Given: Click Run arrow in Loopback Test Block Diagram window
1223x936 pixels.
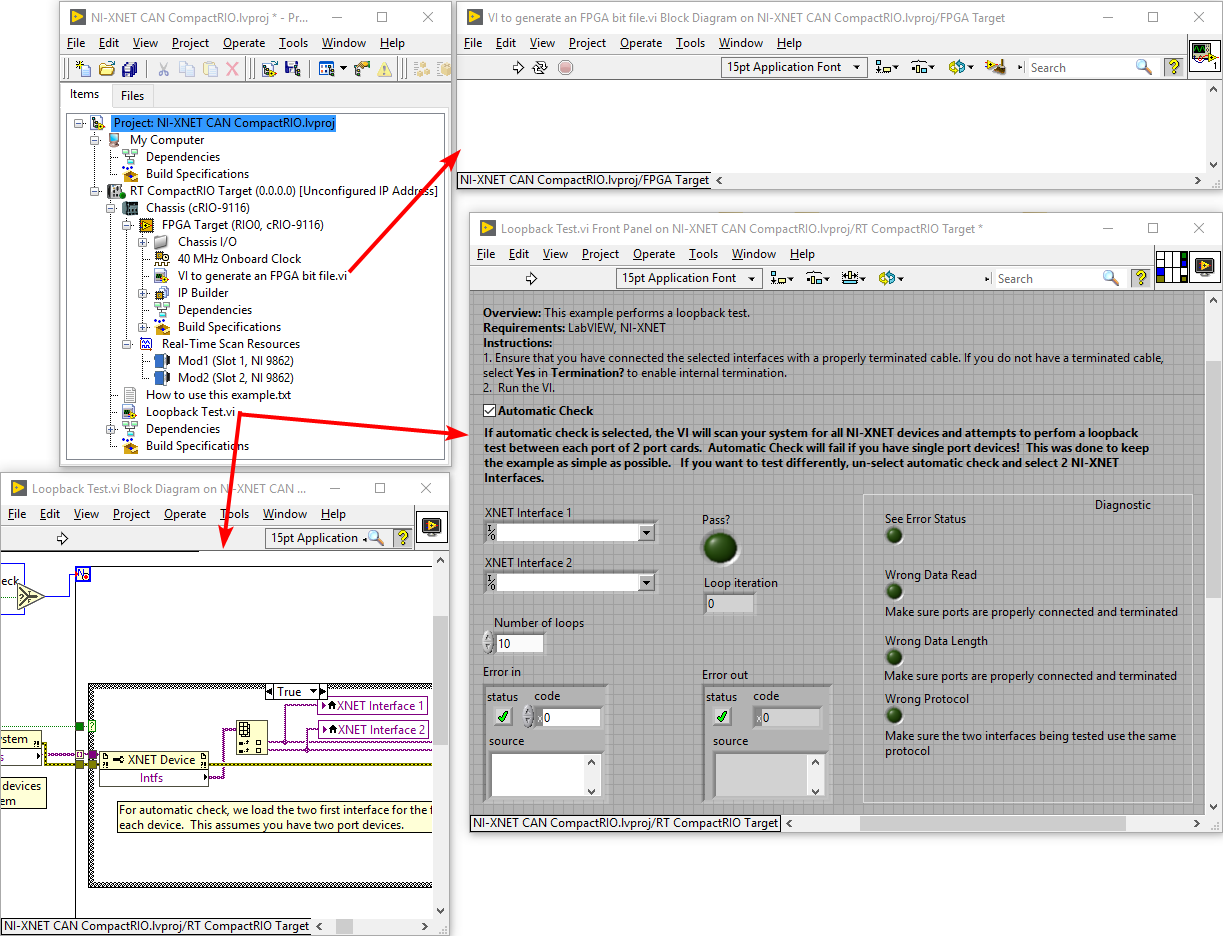Looking at the screenshot, I should click(x=62, y=538).
